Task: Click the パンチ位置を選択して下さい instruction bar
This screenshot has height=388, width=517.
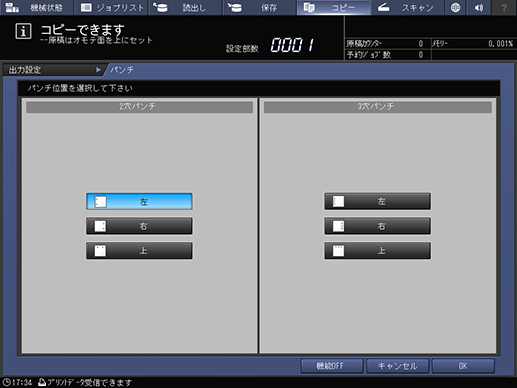Action: pos(259,88)
